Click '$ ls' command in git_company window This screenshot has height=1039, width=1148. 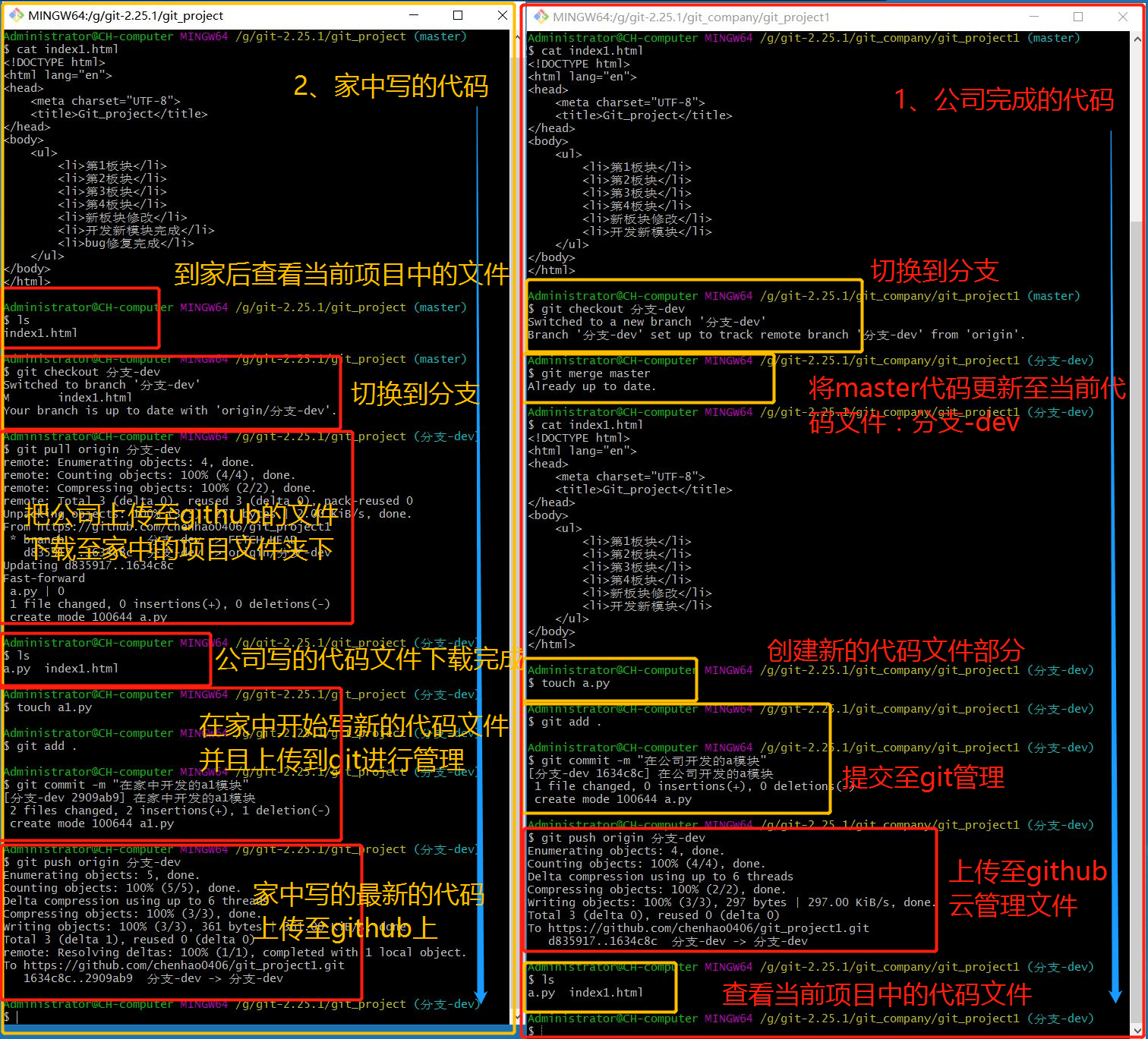point(541,980)
